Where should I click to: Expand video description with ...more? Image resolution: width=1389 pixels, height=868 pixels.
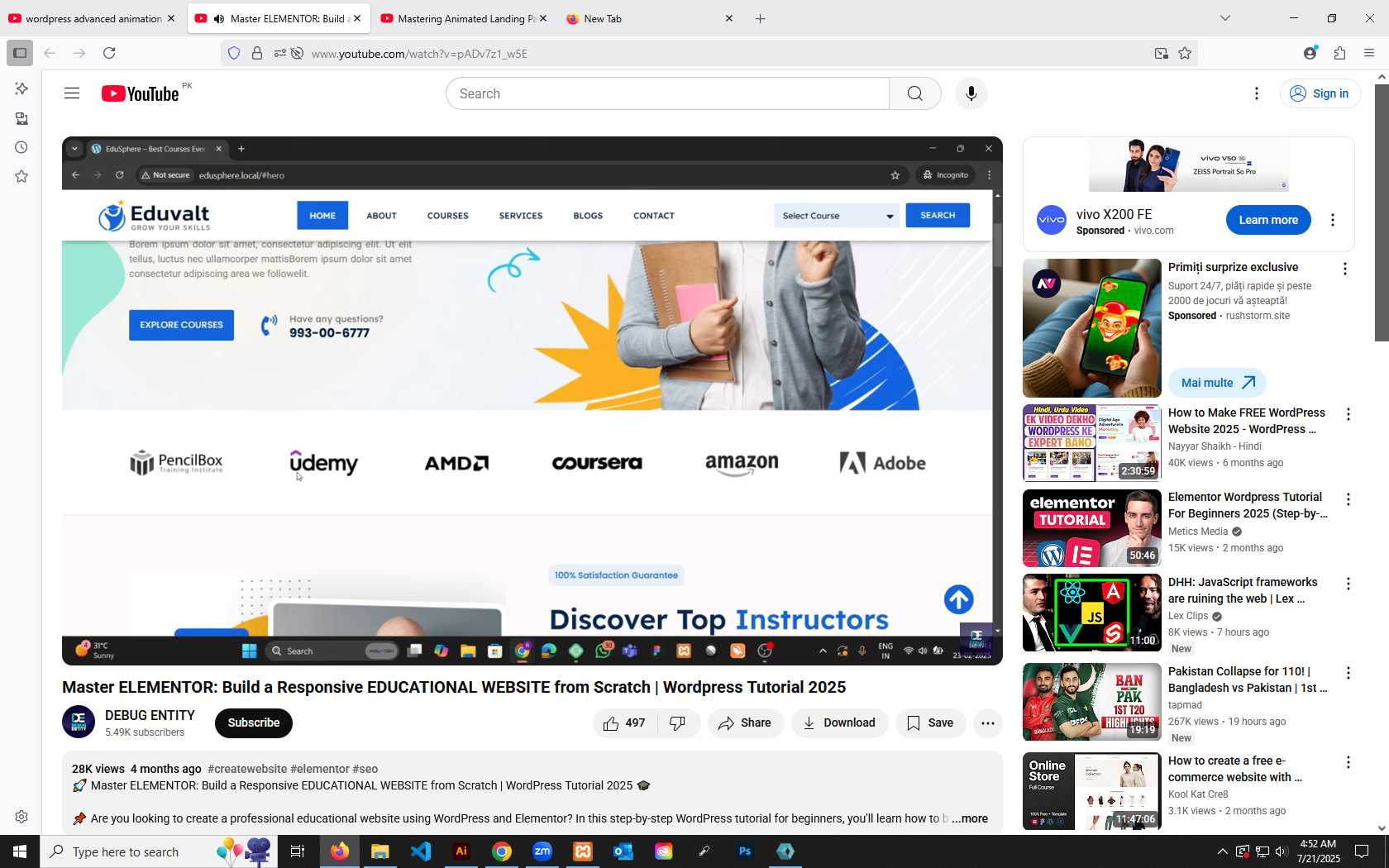click(x=970, y=818)
